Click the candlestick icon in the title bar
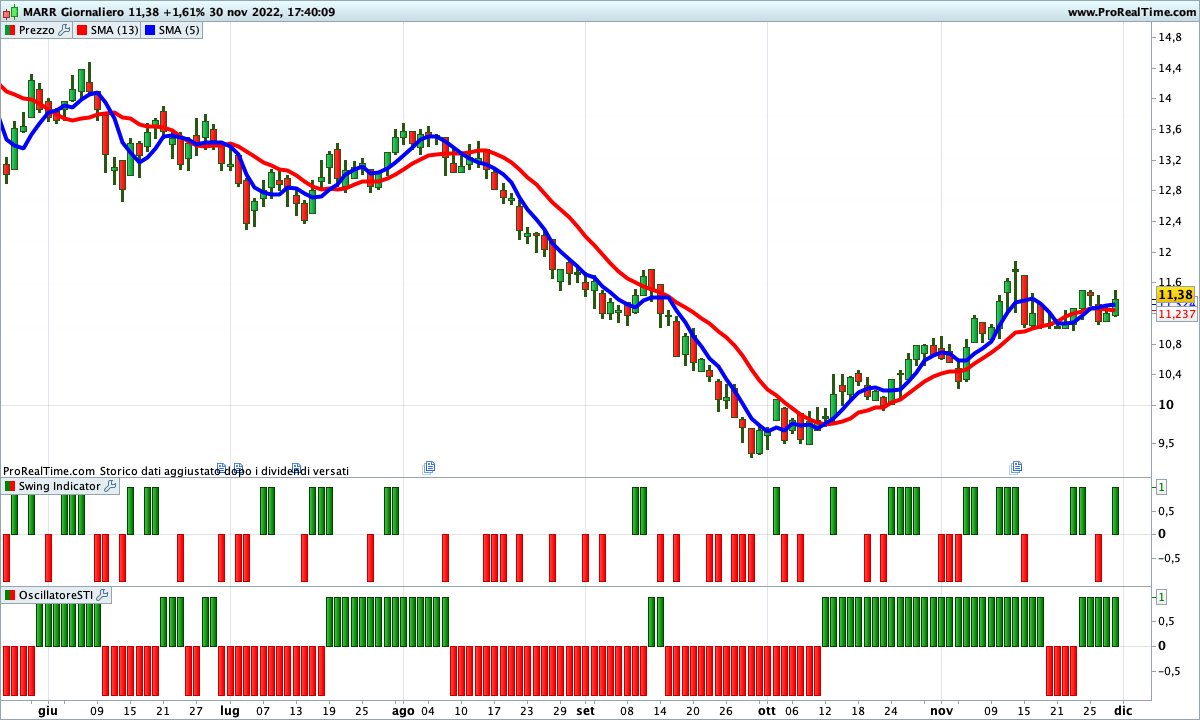 tap(12, 12)
